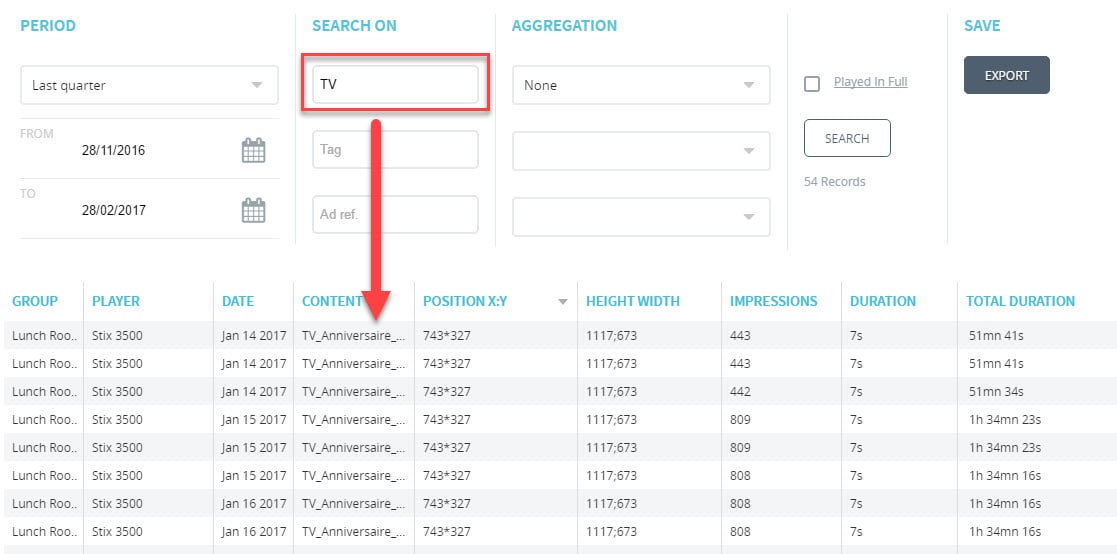
Task: Open the None aggregation dropdown
Action: [641, 85]
